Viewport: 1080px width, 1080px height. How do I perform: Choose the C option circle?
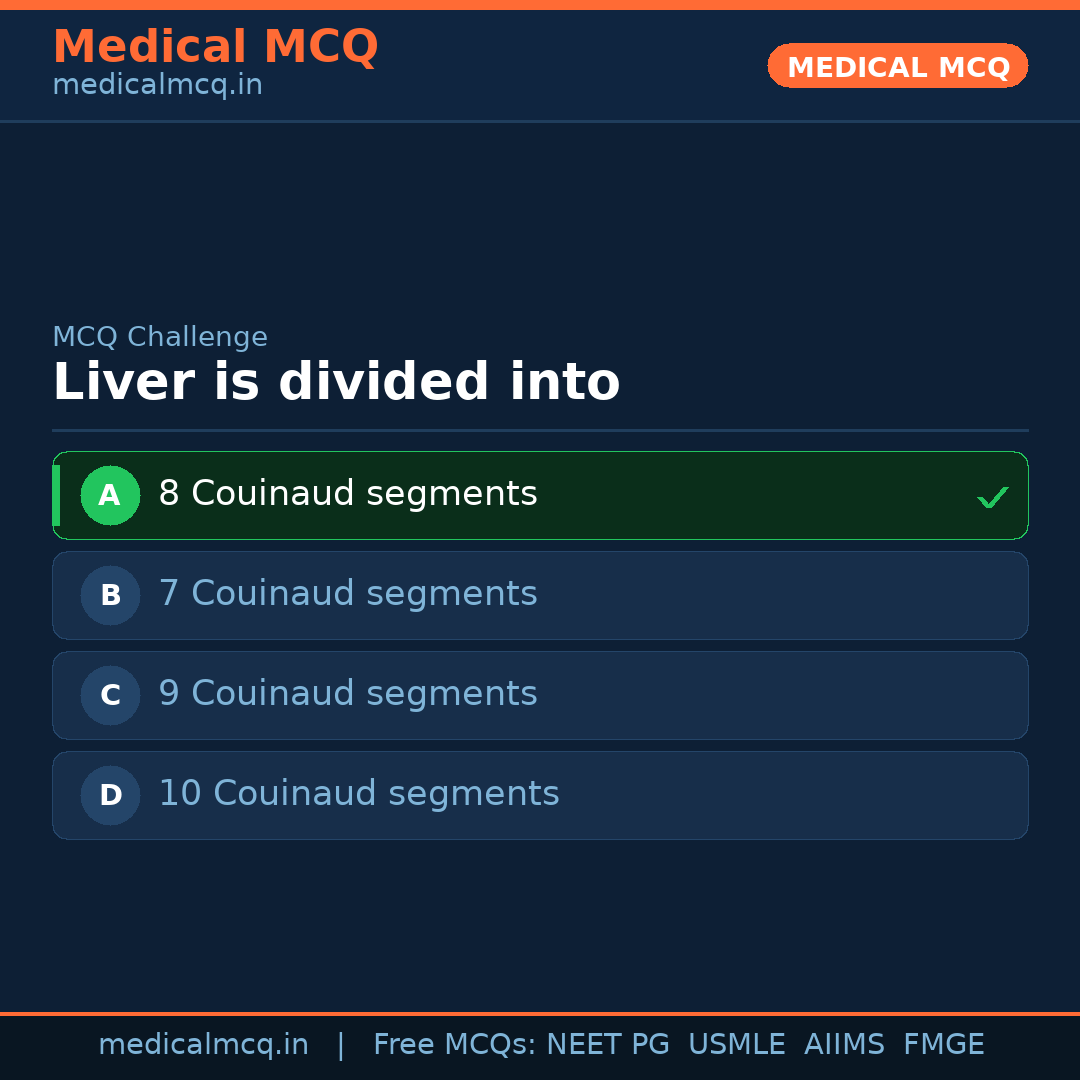(x=110, y=695)
